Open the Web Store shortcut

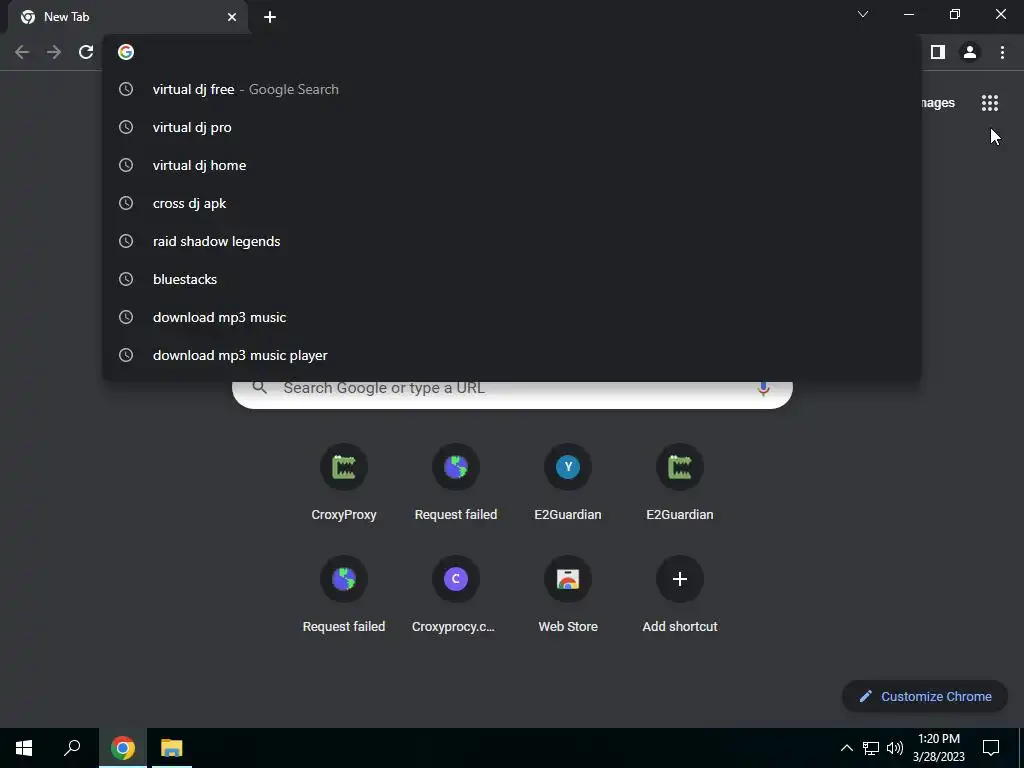(x=568, y=596)
